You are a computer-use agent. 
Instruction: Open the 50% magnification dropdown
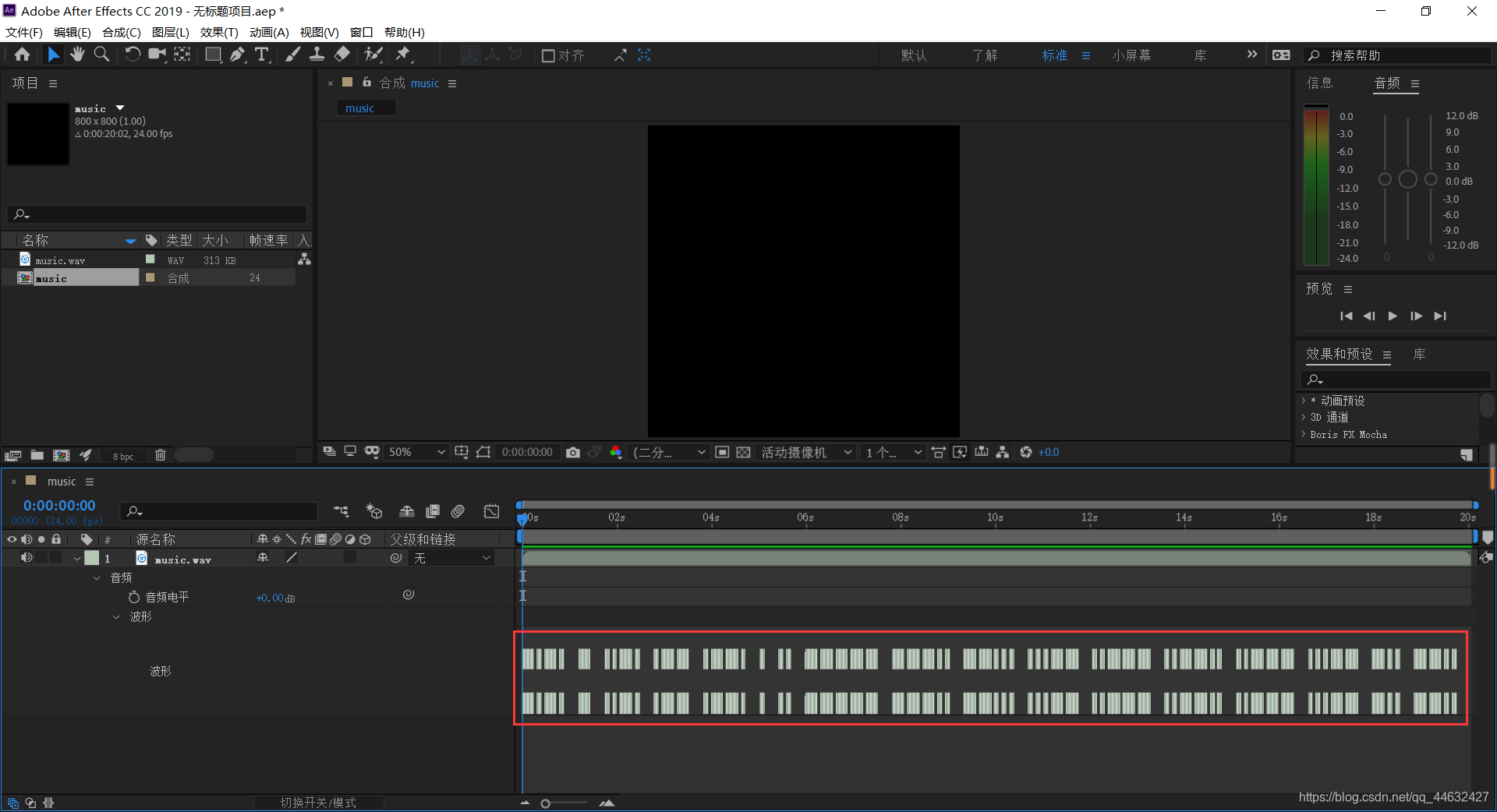416,452
